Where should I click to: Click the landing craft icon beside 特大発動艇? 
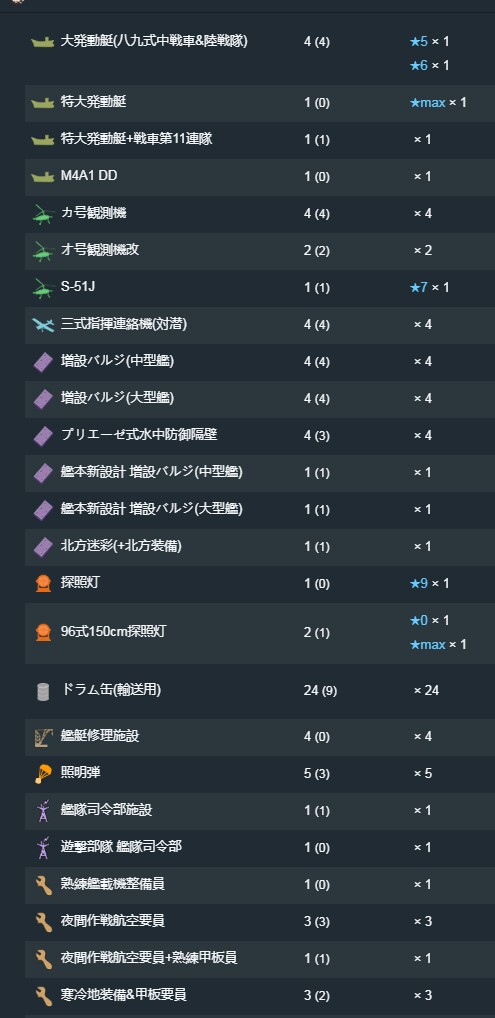[x=43, y=103]
